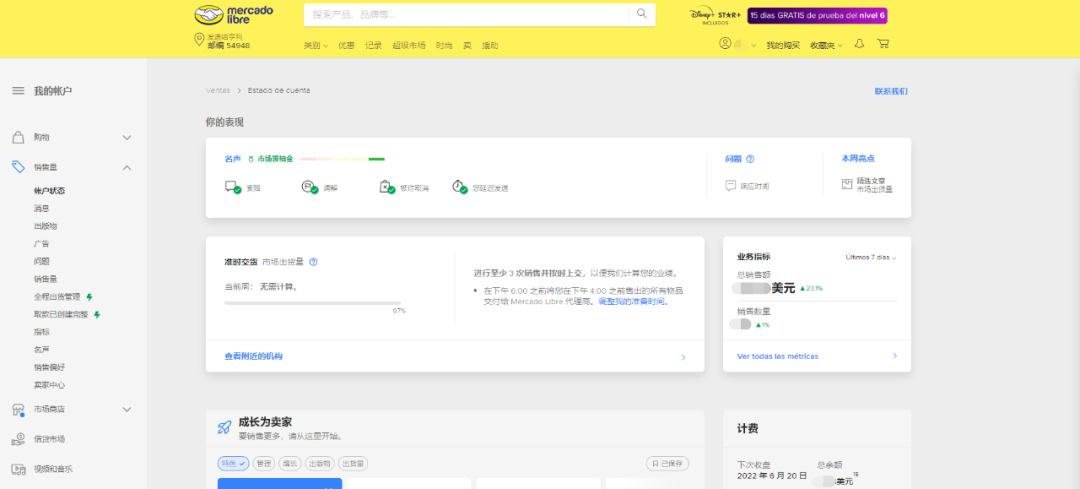1080x489 pixels.
Task: Open the shopping cart icon
Action: (x=883, y=43)
